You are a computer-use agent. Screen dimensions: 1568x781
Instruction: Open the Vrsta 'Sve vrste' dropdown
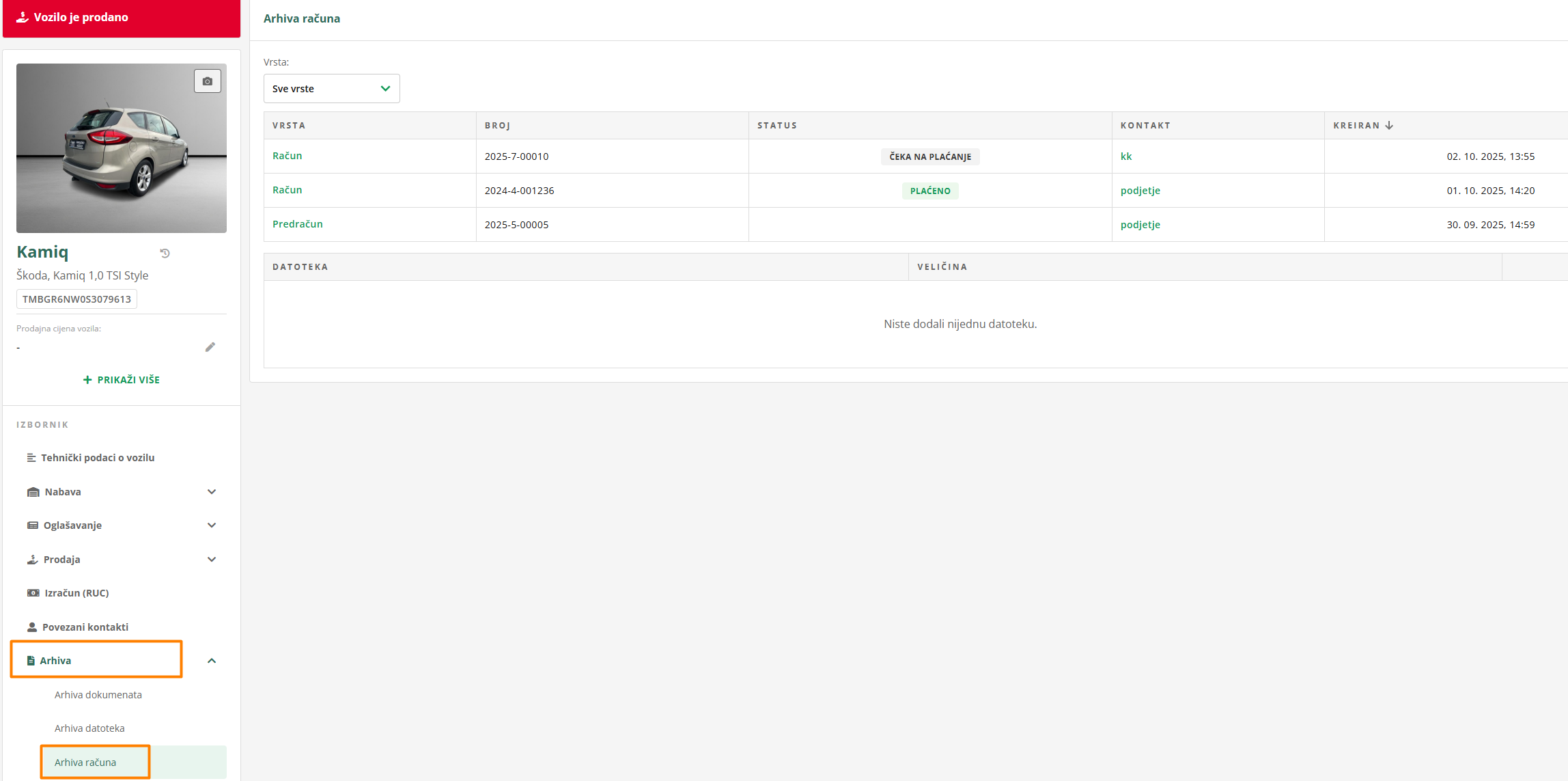pyautogui.click(x=331, y=89)
